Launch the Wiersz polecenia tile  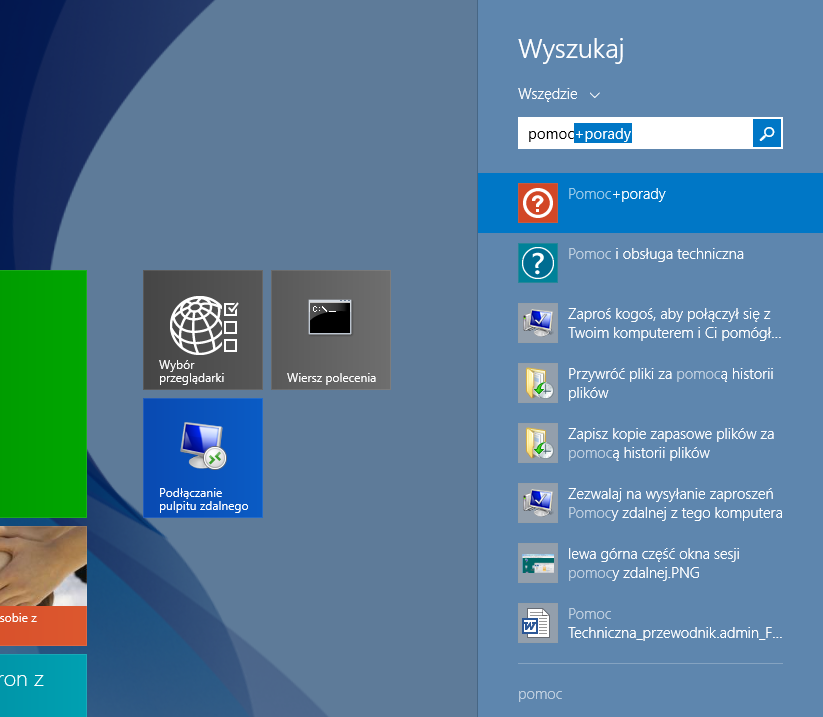[331, 329]
